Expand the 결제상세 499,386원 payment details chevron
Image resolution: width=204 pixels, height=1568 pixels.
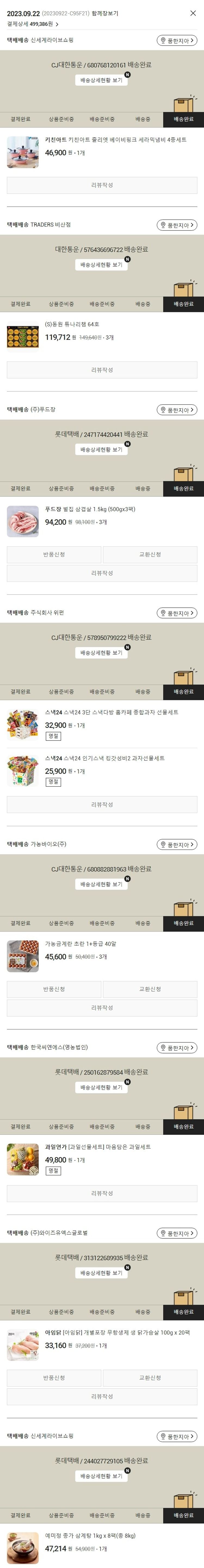click(x=57, y=24)
